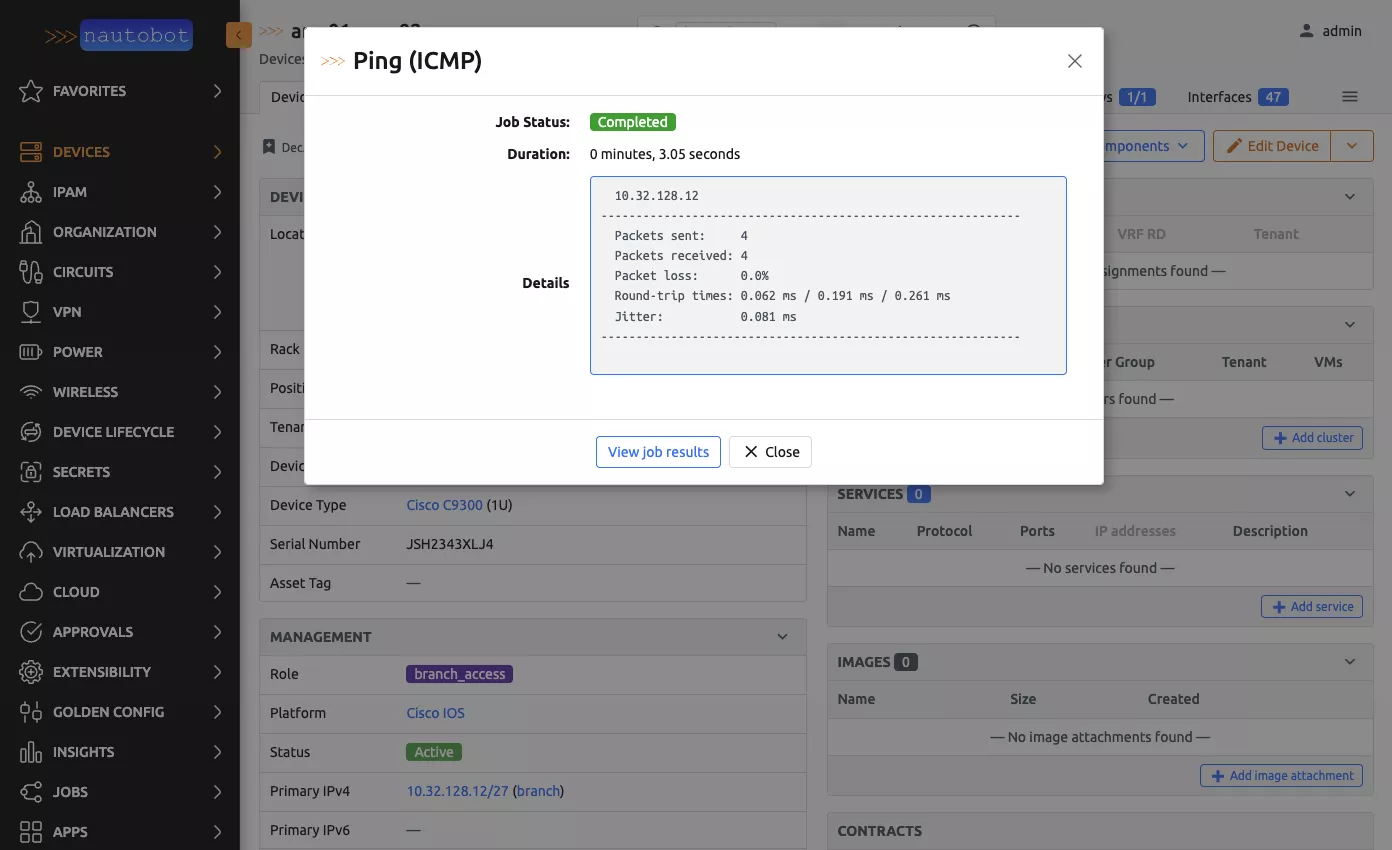Collapse the Management panel
The width and height of the screenshot is (1392, 850).
tap(782, 637)
